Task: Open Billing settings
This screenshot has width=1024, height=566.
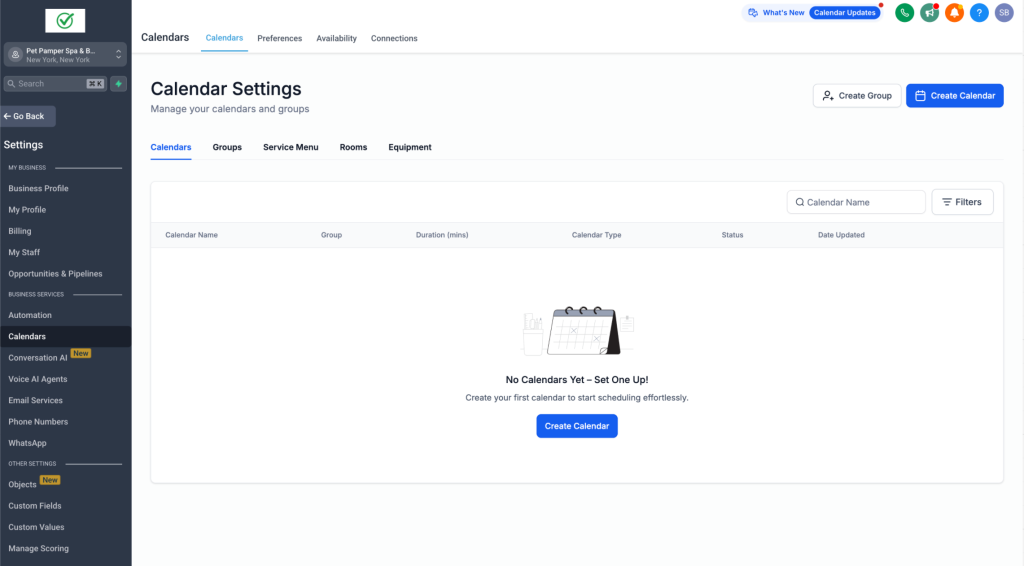Action: (x=20, y=231)
